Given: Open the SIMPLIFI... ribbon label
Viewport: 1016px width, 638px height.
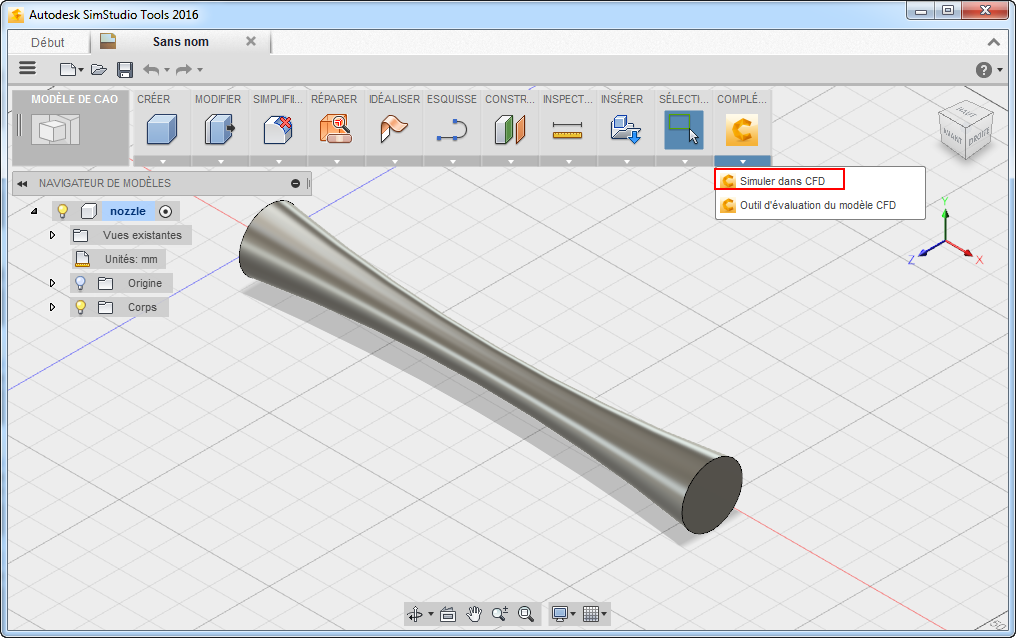Looking at the screenshot, I should [x=278, y=99].
